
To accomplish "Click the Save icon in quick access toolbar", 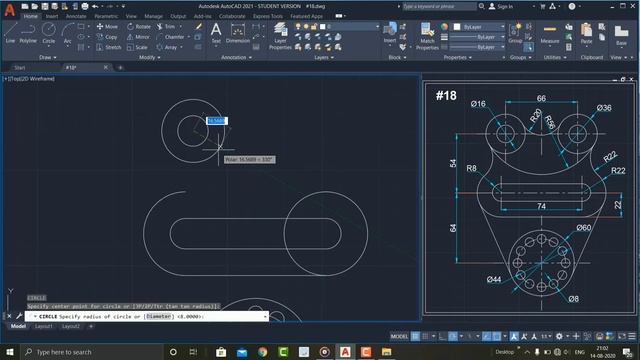I will (44, 6).
